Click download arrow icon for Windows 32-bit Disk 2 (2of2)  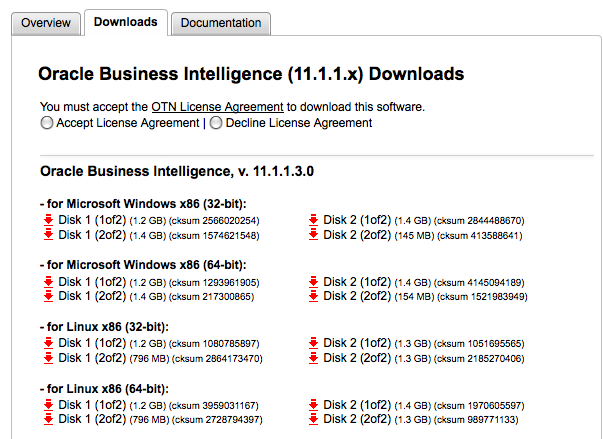[313, 235]
